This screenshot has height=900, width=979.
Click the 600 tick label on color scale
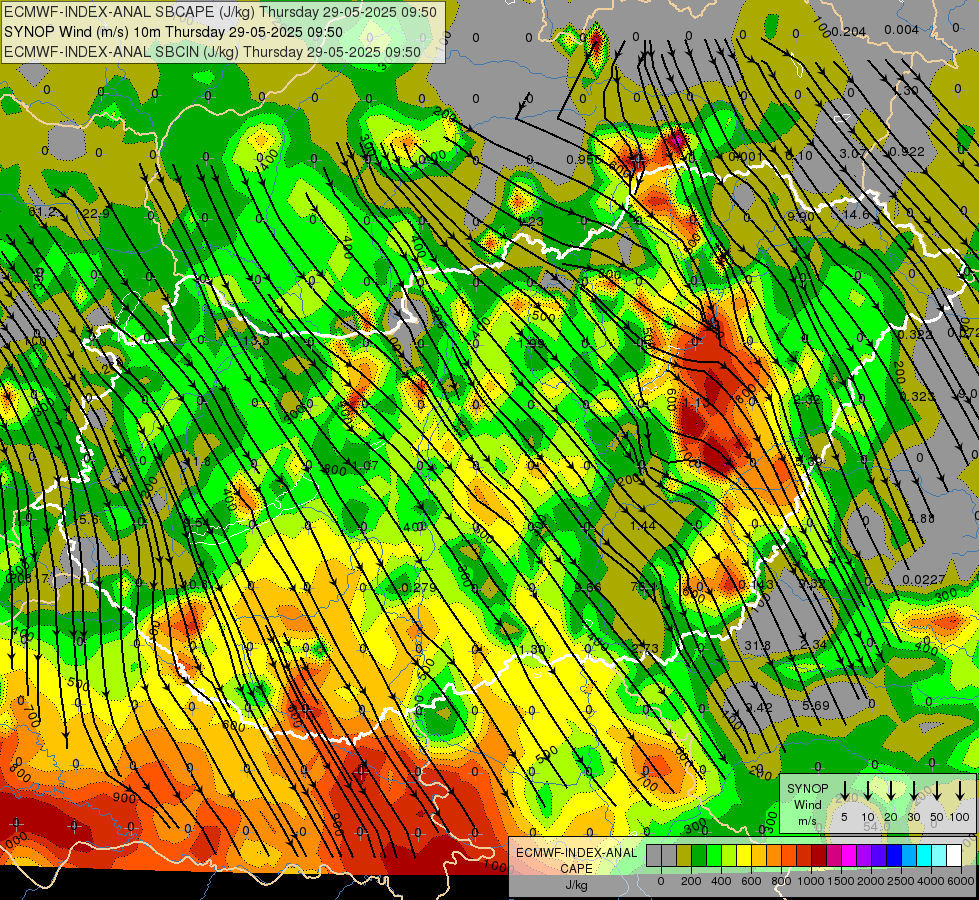(x=751, y=881)
